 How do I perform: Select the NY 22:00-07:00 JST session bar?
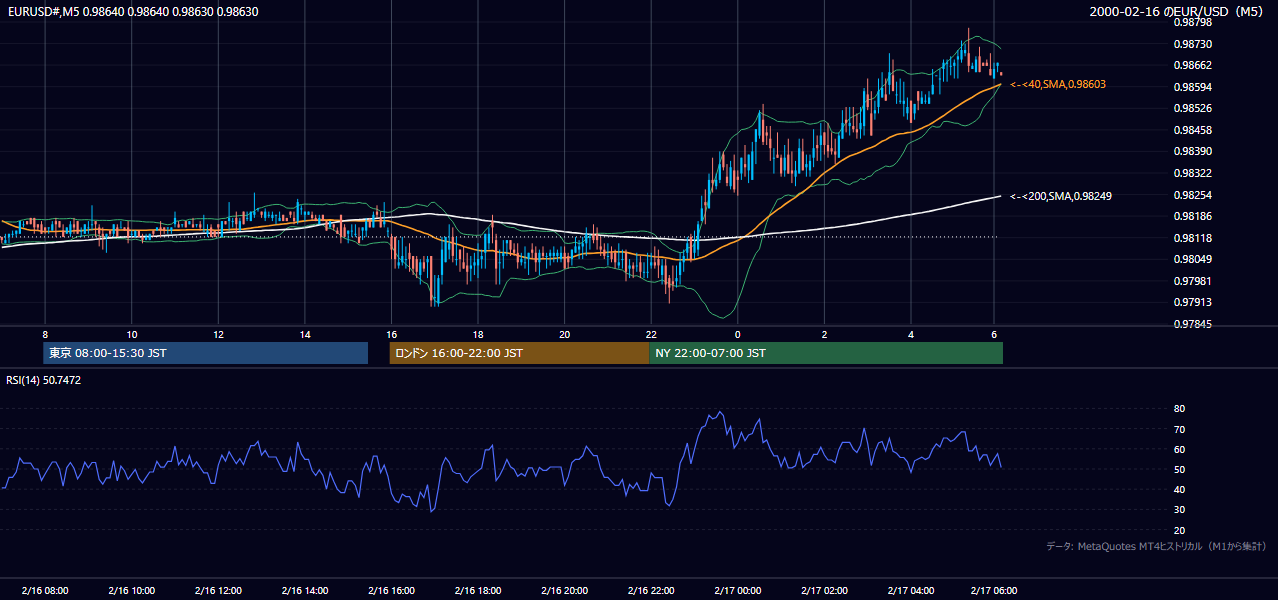pyautogui.click(x=826, y=353)
